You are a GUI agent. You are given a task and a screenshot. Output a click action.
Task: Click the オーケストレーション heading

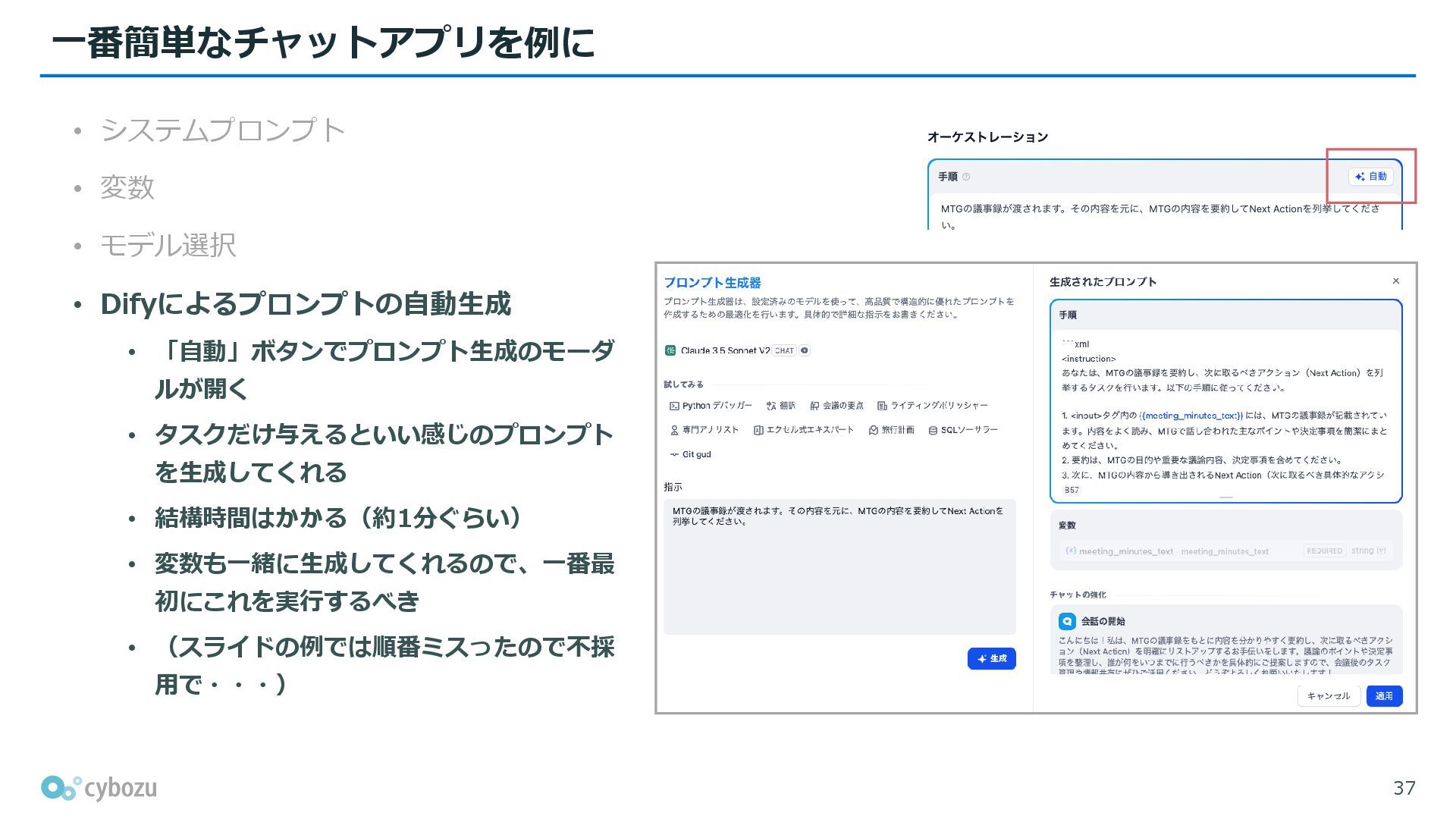987,136
